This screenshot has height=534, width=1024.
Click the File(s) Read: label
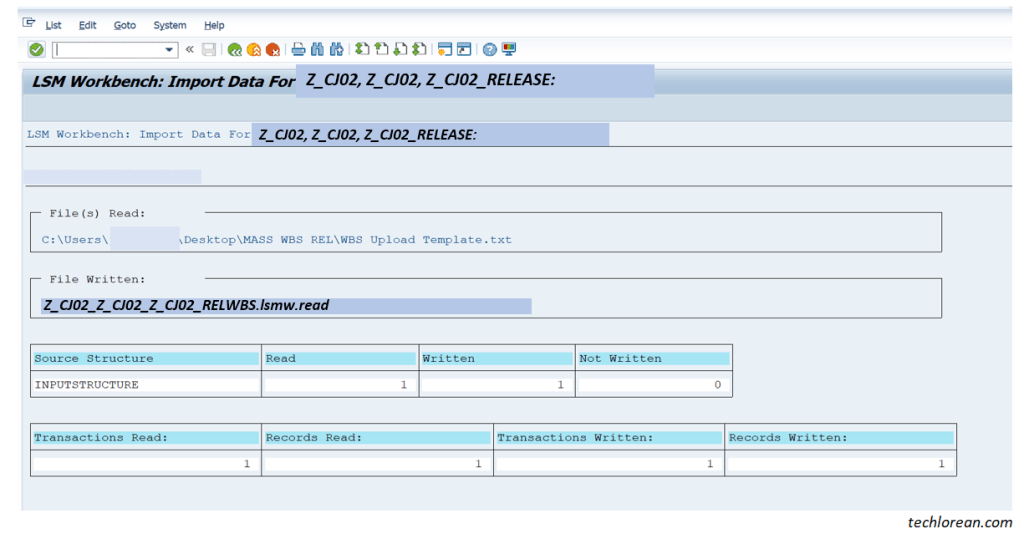click(x=97, y=213)
